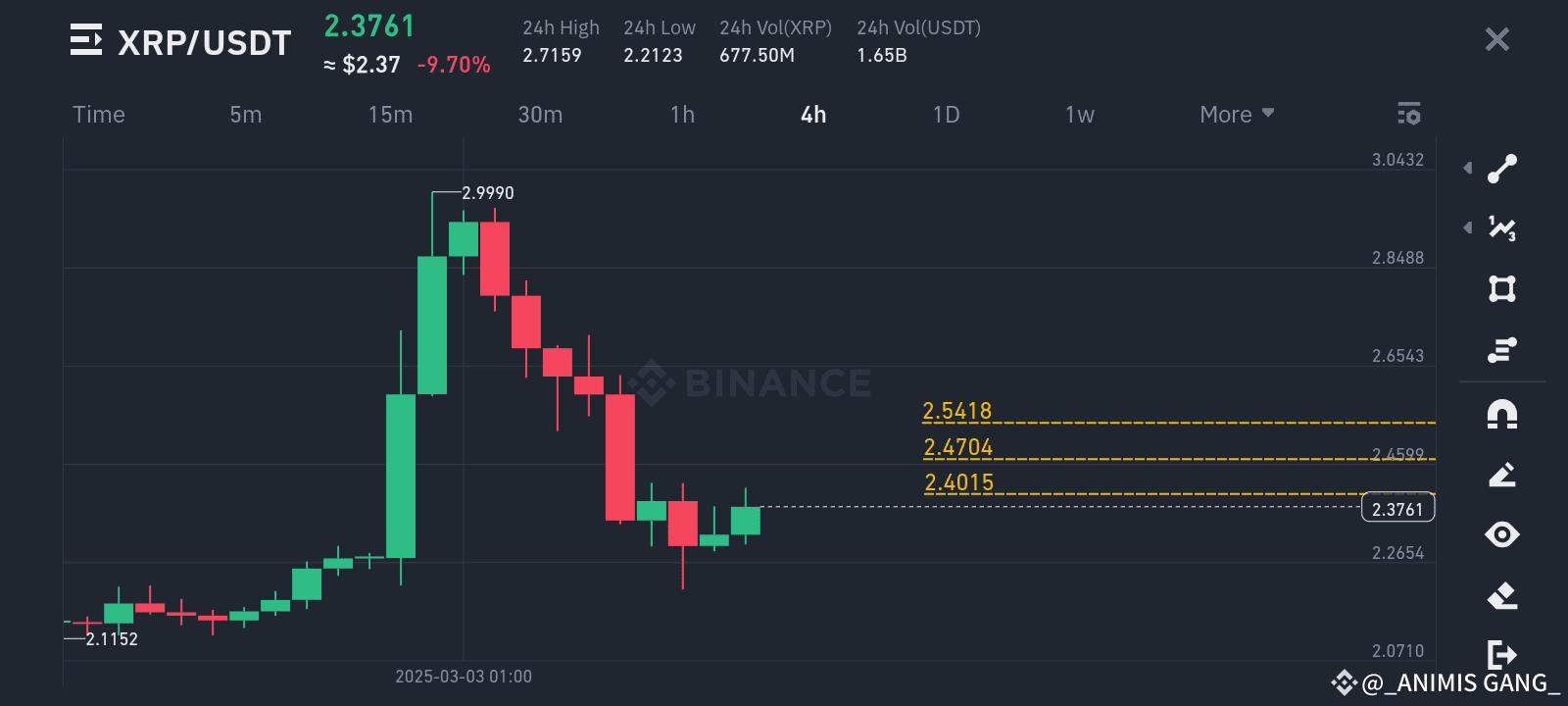Expand the arrow beside the multi-line tool

[1468, 227]
